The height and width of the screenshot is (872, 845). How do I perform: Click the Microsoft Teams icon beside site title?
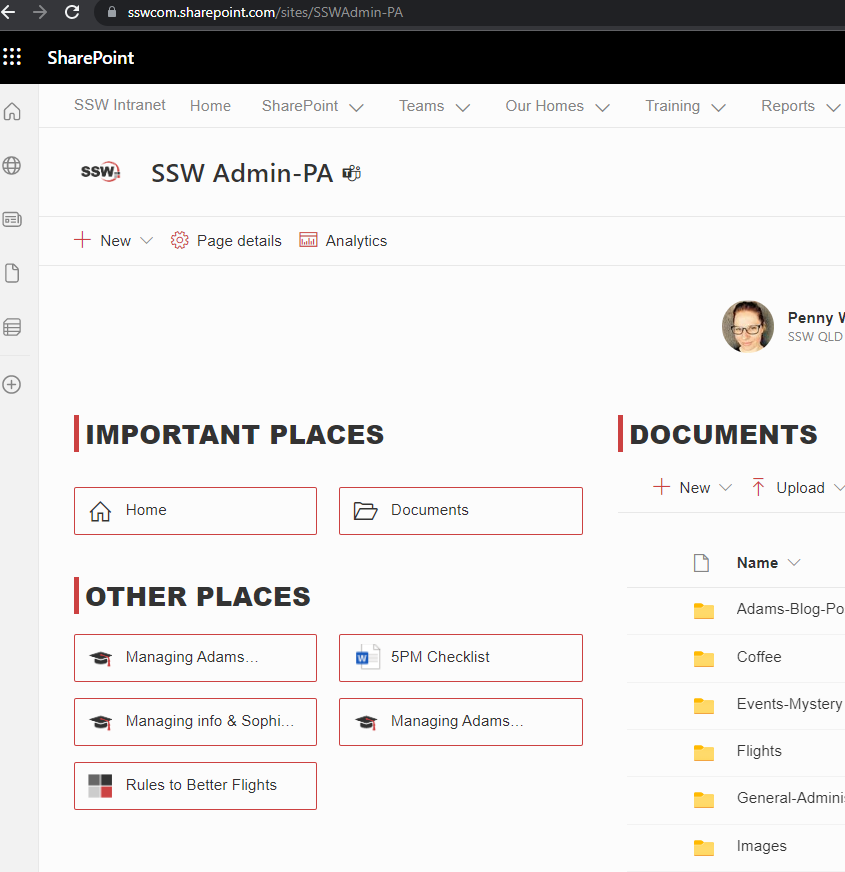tap(351, 173)
